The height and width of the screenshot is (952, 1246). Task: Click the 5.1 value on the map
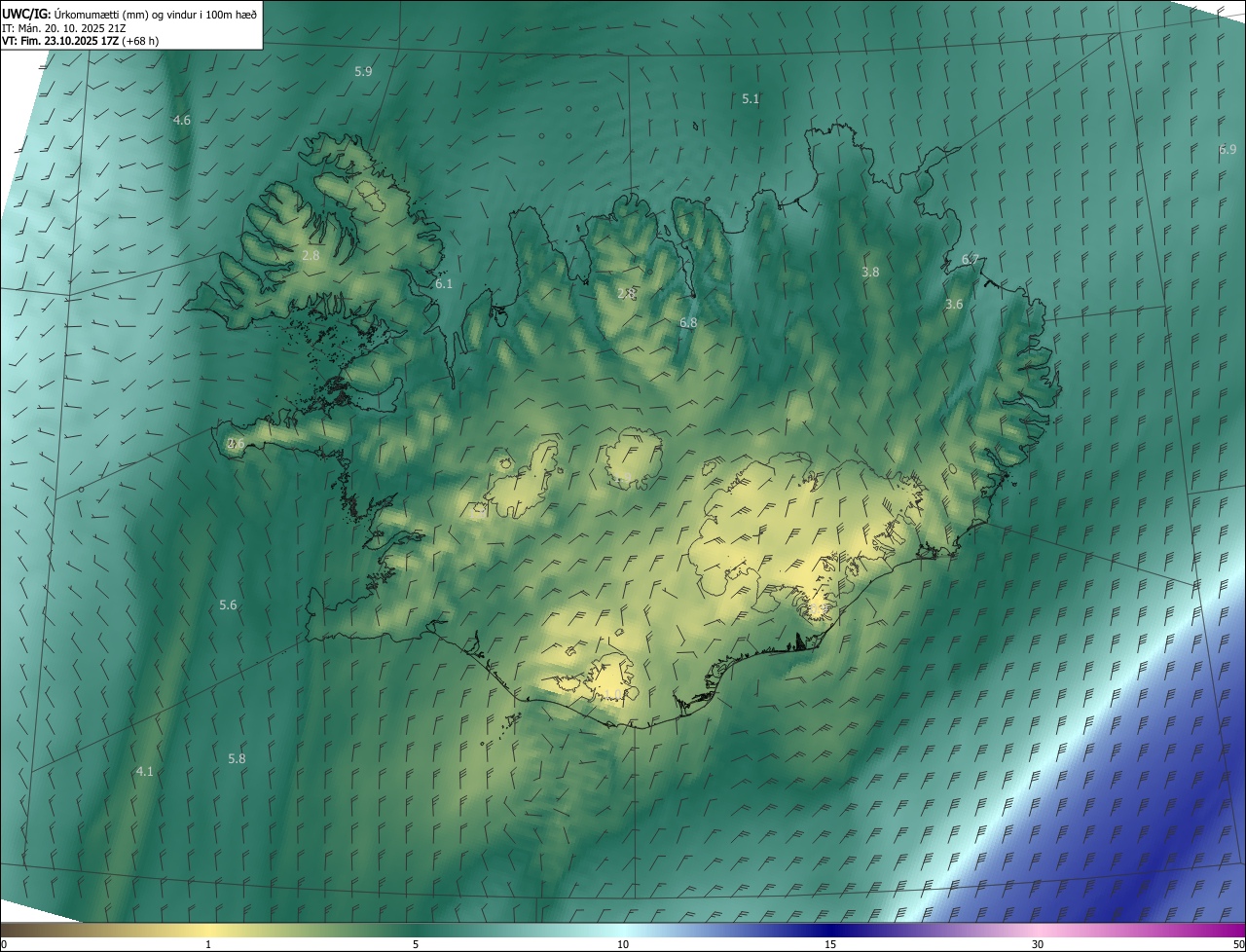coord(751,99)
